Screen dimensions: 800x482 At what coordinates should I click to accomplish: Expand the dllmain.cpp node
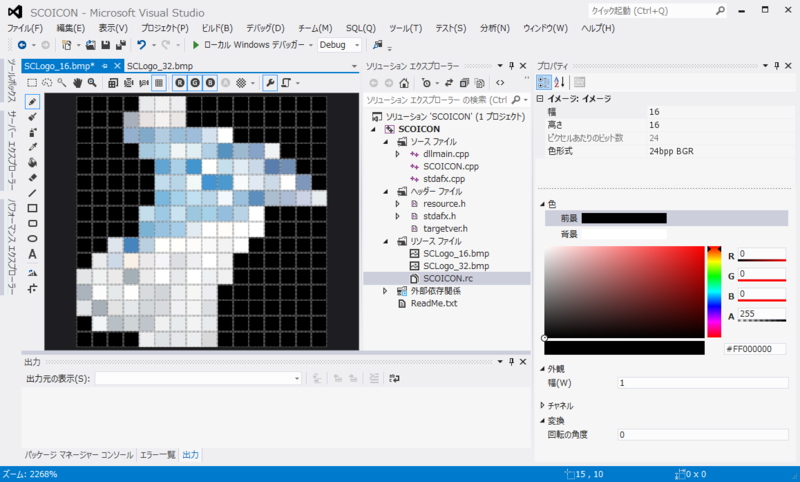[397, 154]
